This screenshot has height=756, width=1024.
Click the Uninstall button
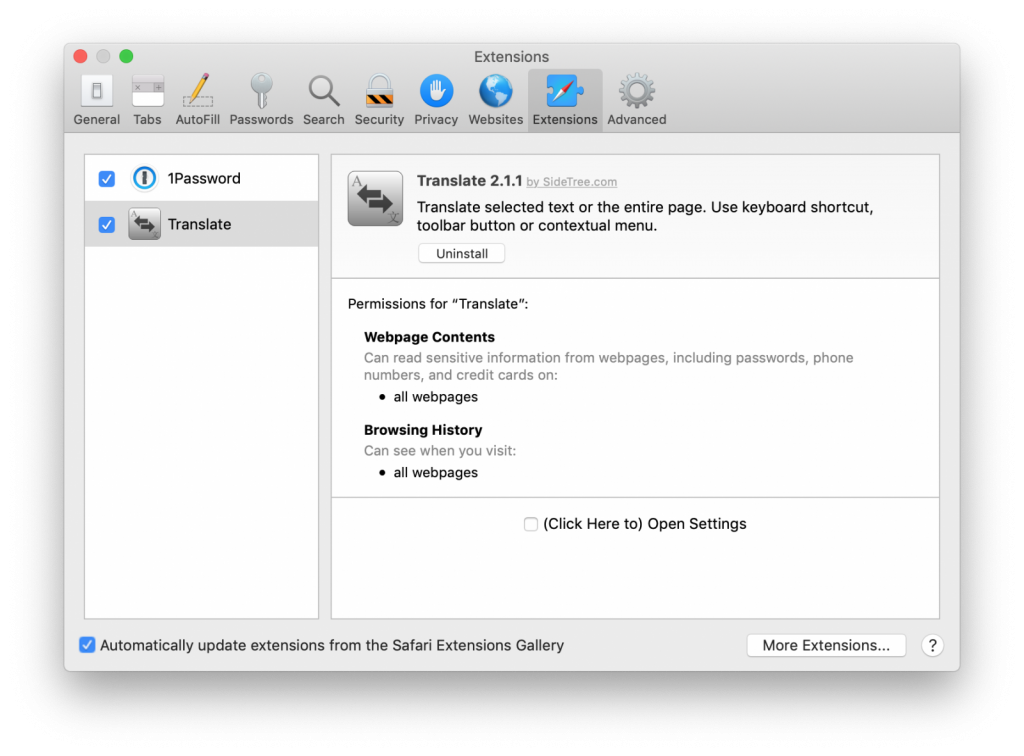462,253
